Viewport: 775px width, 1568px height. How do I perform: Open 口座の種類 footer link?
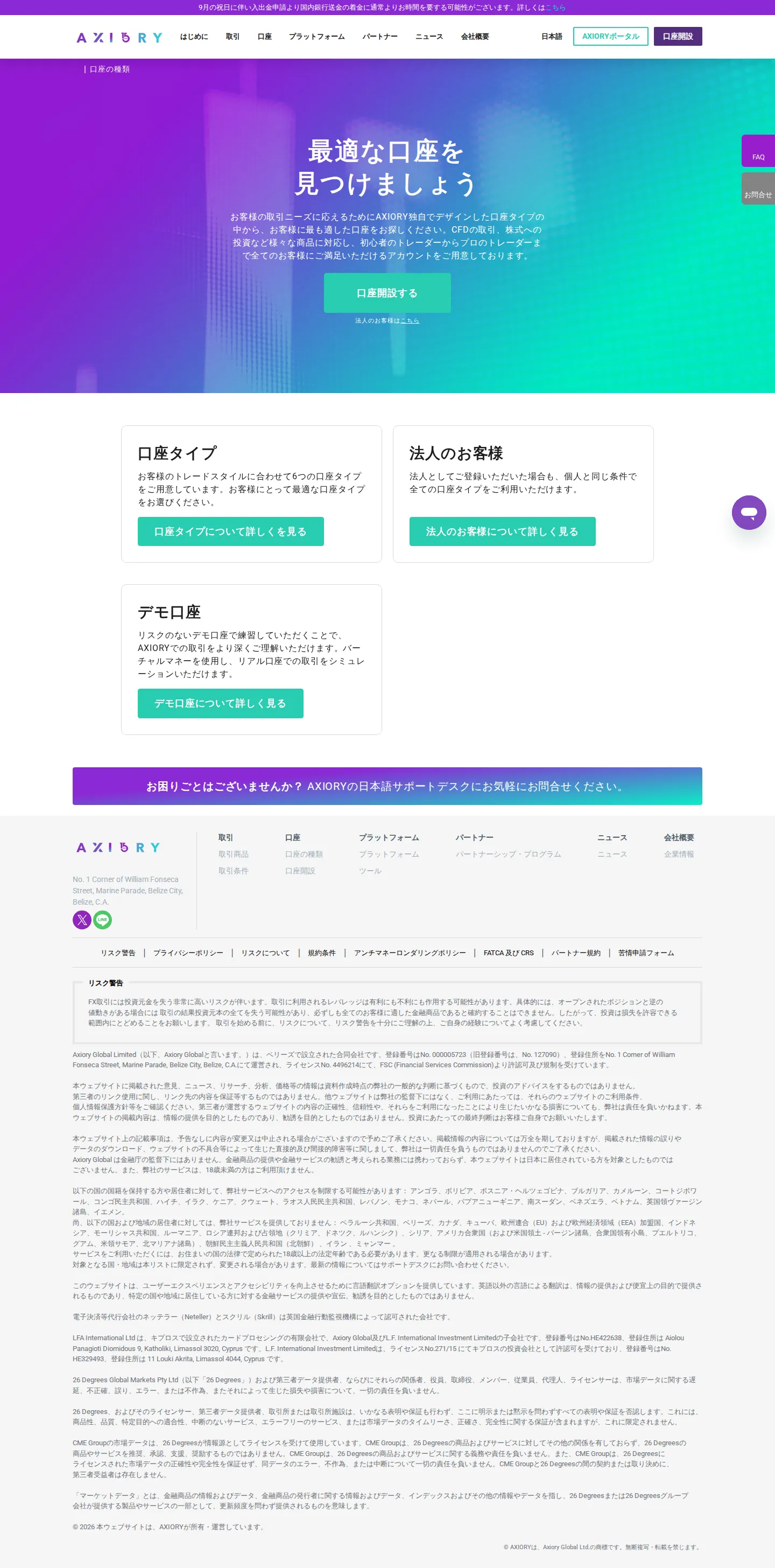point(304,854)
